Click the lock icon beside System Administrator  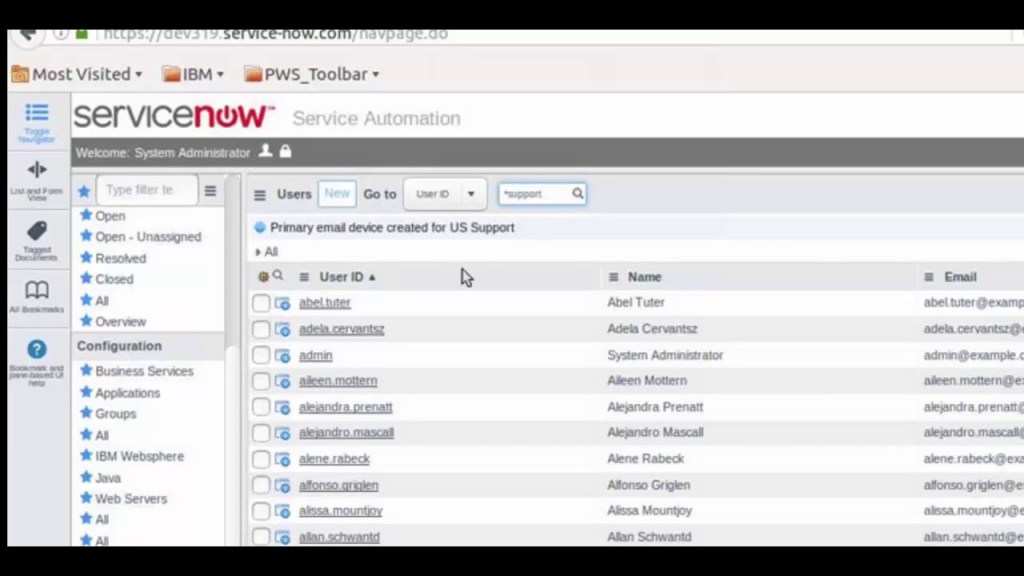286,152
